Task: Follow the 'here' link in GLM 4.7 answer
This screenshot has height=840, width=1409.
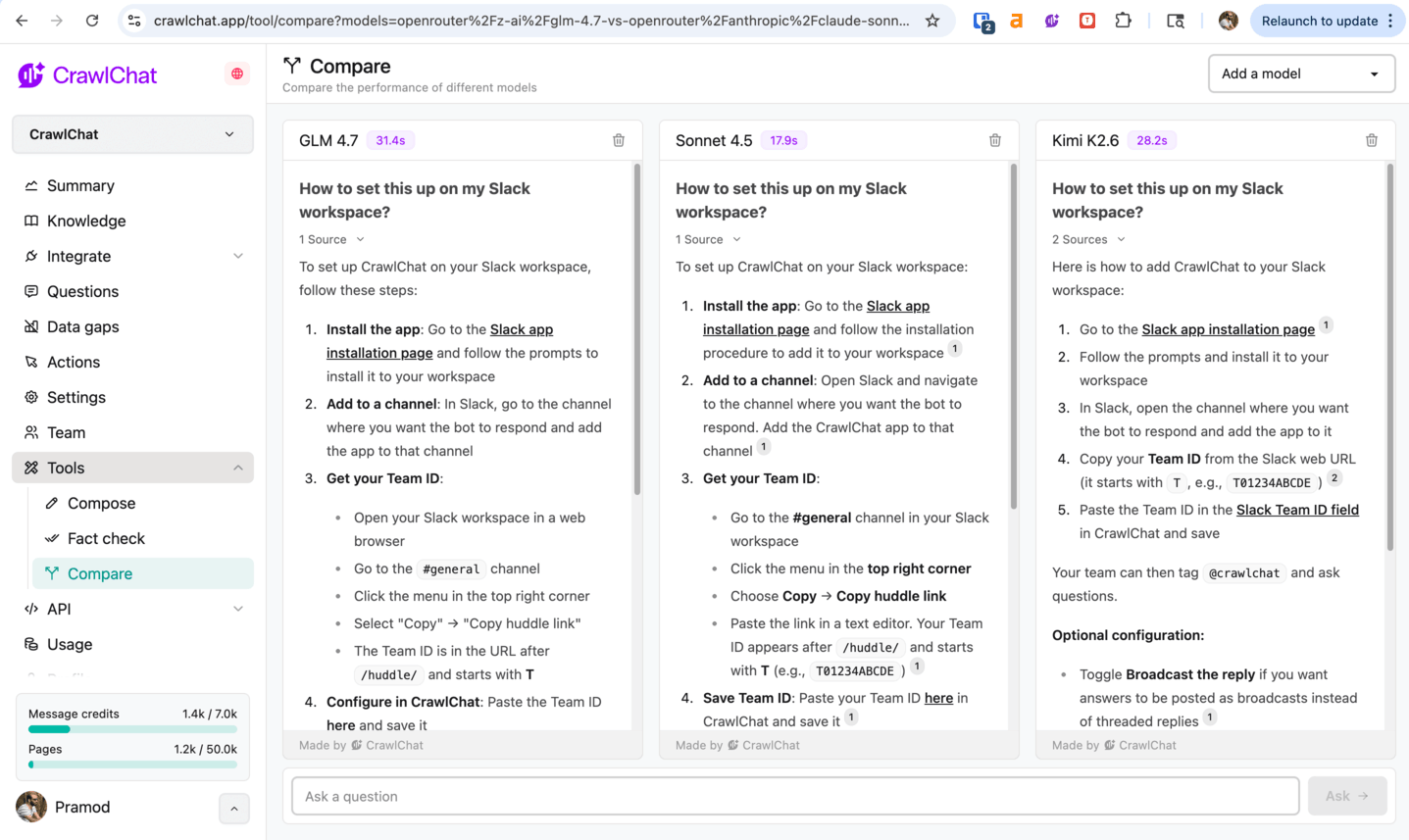Action: pyautogui.click(x=341, y=725)
